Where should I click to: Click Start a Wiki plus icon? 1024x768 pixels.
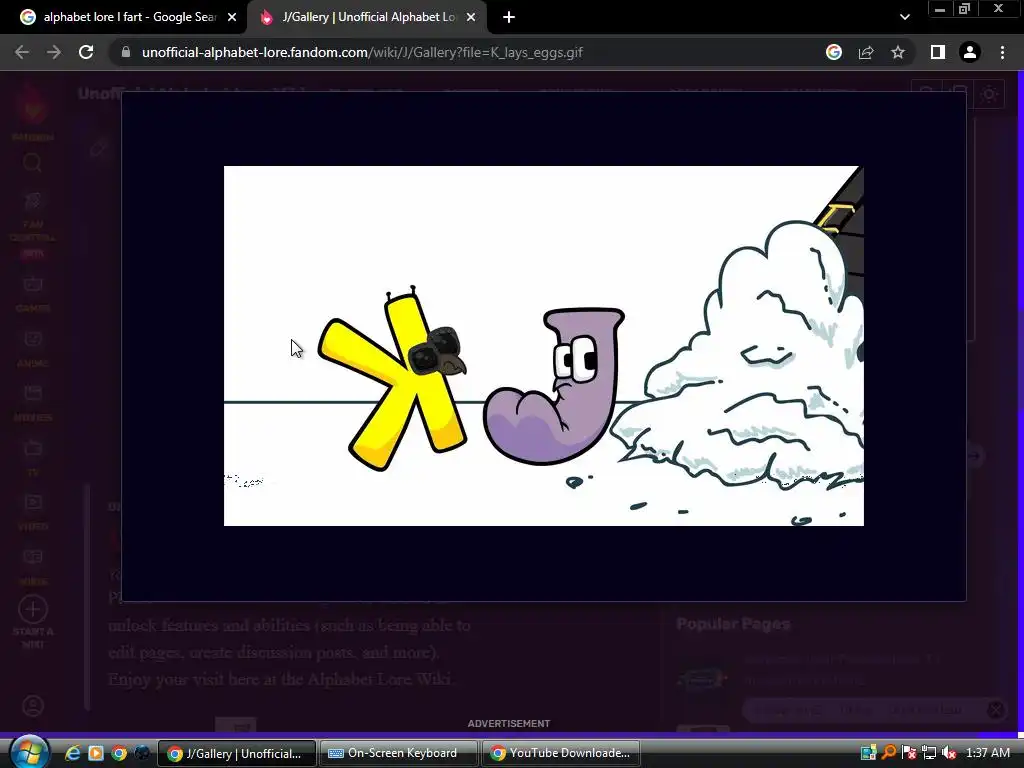tap(33, 609)
